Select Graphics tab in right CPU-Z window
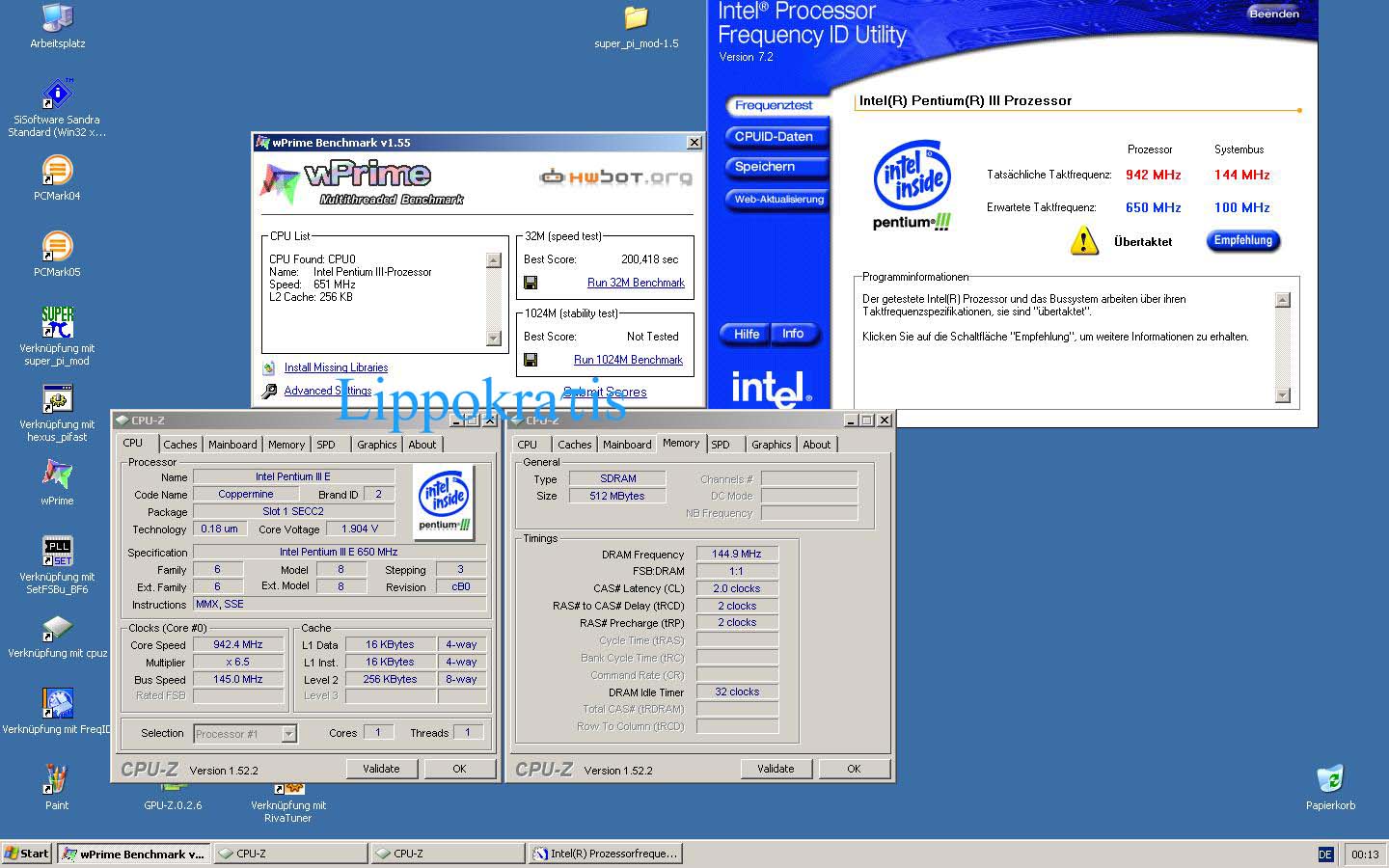The width and height of the screenshot is (1389, 868). click(x=772, y=445)
